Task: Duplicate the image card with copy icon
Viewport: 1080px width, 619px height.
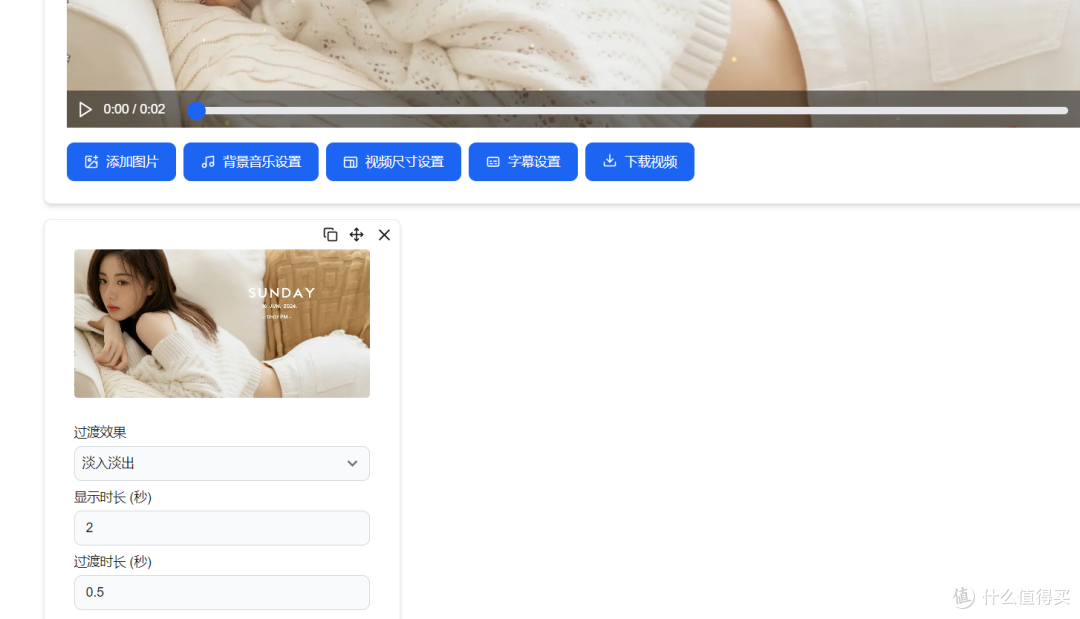Action: pos(330,235)
